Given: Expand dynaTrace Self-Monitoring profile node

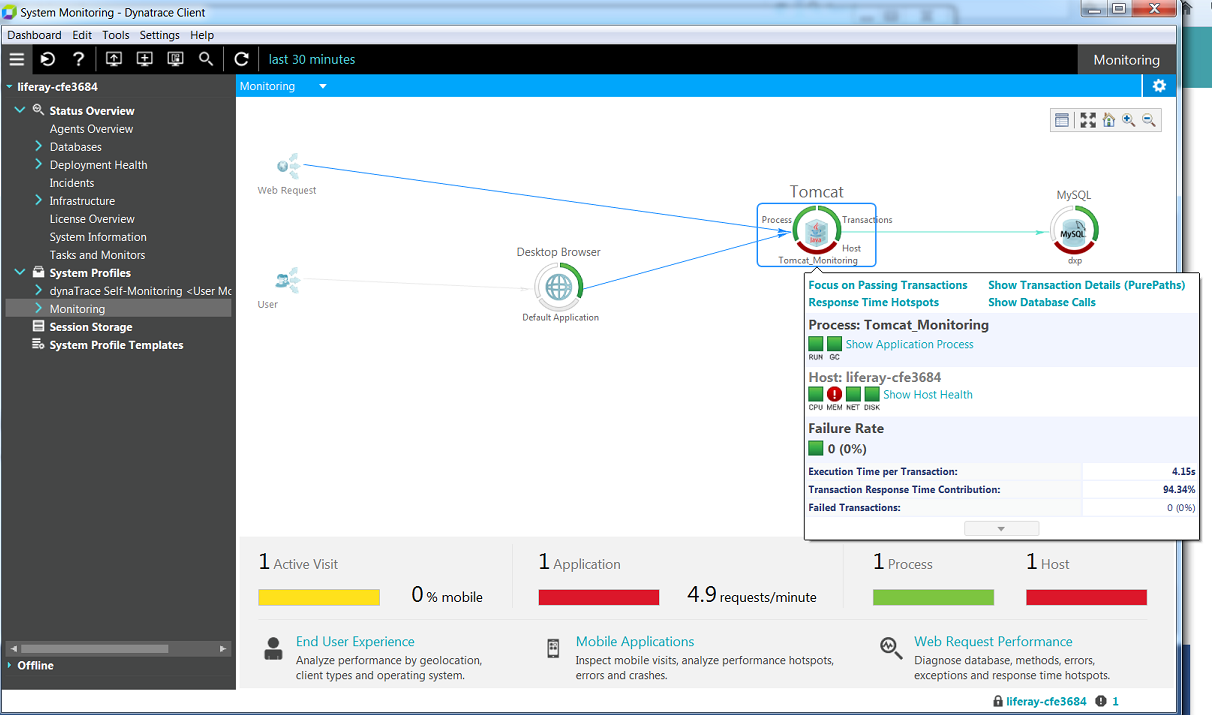Looking at the screenshot, I should (x=38, y=290).
